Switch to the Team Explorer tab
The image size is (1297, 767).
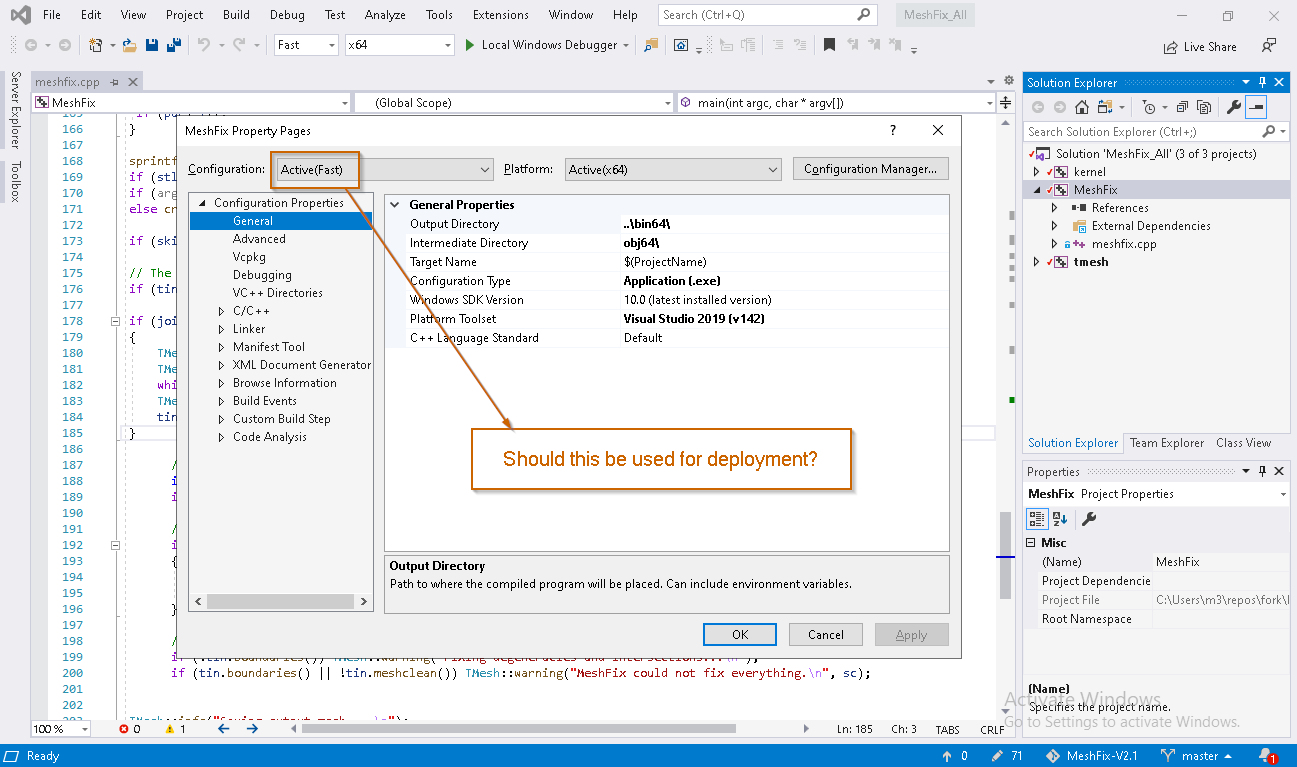pos(1167,443)
